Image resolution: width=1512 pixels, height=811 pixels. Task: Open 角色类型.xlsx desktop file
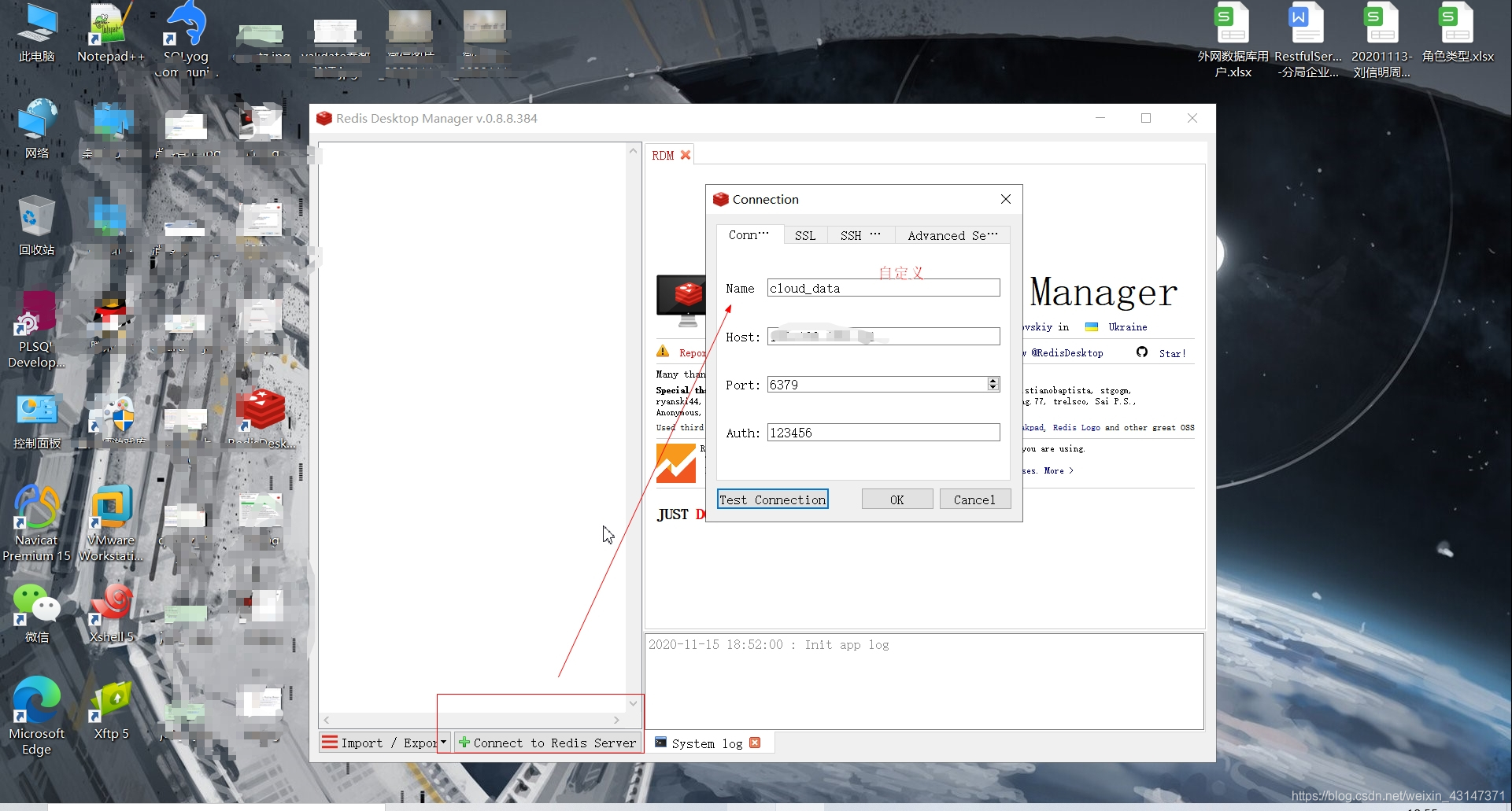pos(1458,33)
